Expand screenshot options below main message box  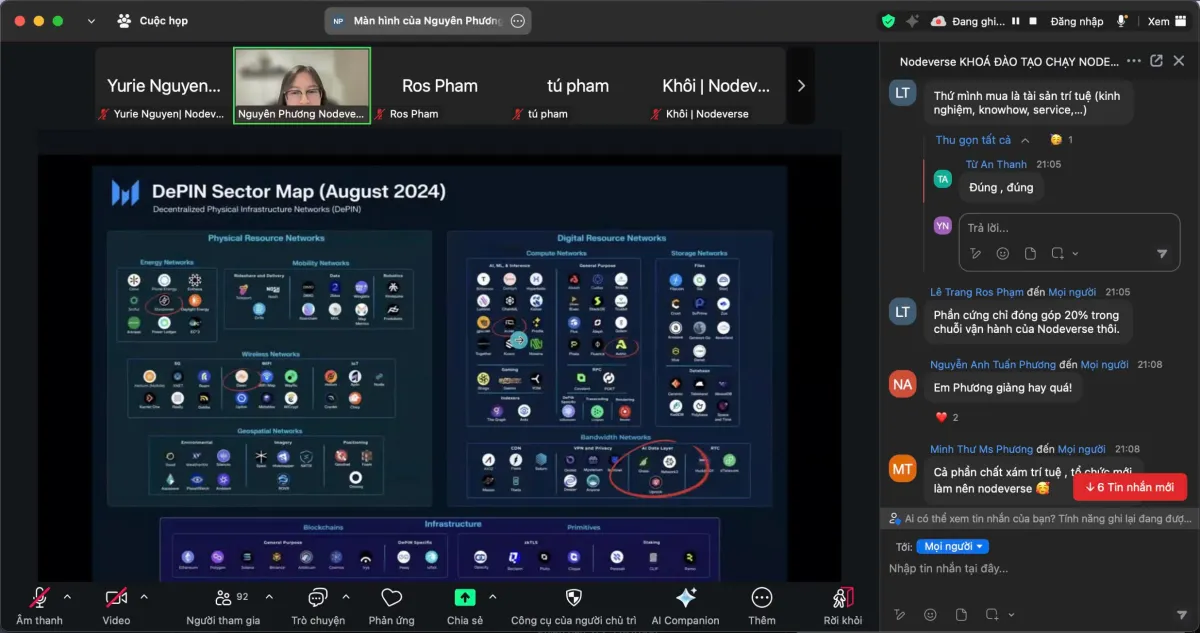[x=1011, y=614]
